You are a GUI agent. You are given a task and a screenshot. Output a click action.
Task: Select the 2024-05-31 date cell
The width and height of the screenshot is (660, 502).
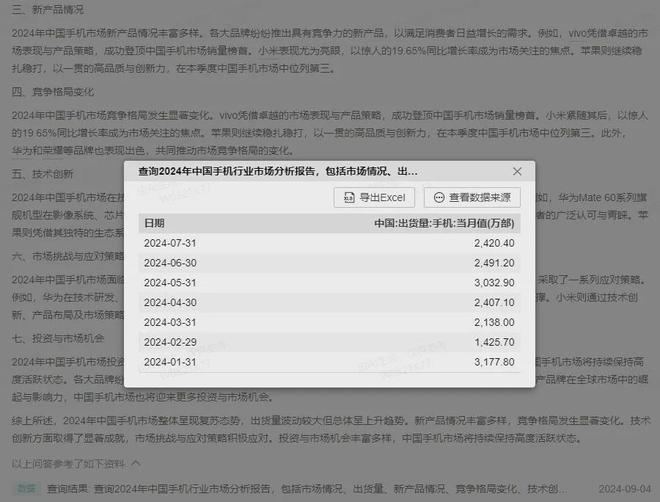click(170, 283)
